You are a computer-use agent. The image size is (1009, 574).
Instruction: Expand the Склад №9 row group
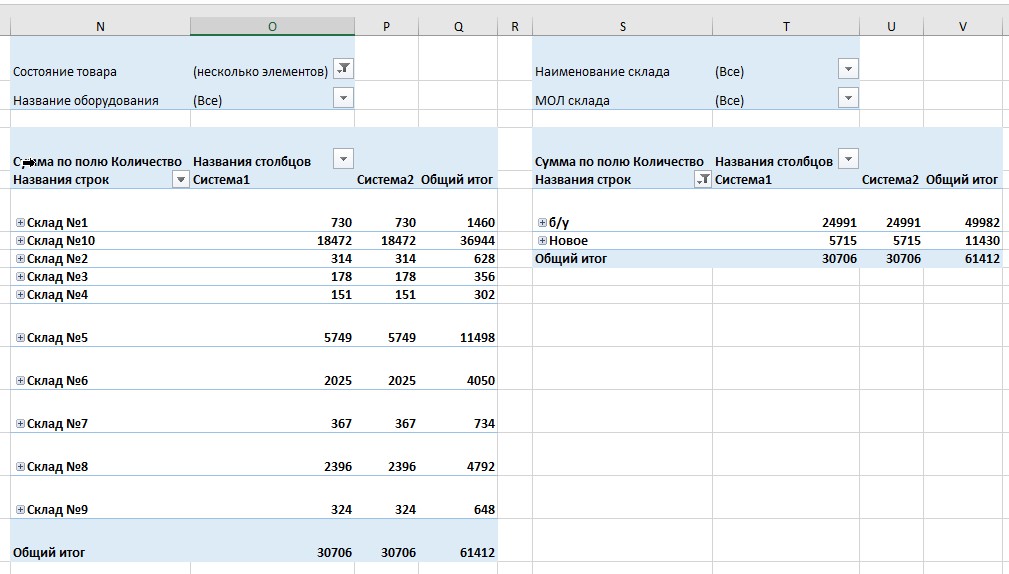coord(20,510)
